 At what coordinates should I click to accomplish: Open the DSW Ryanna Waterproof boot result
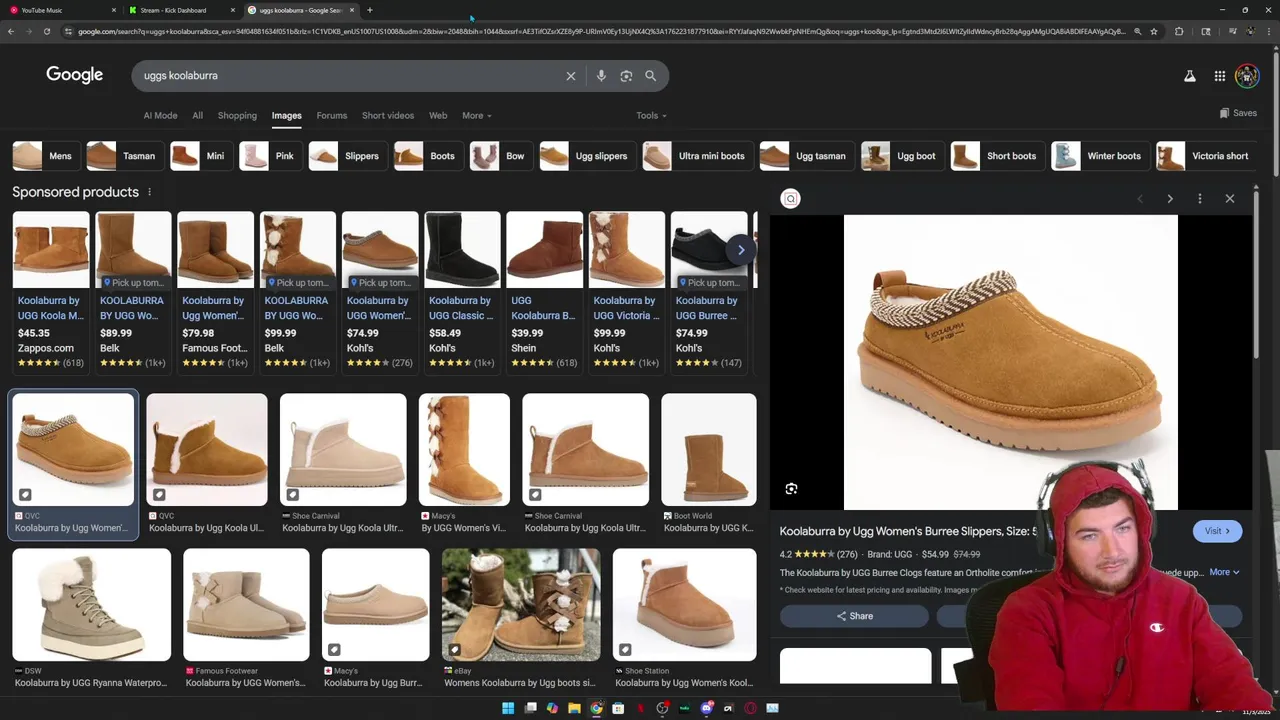click(x=91, y=619)
